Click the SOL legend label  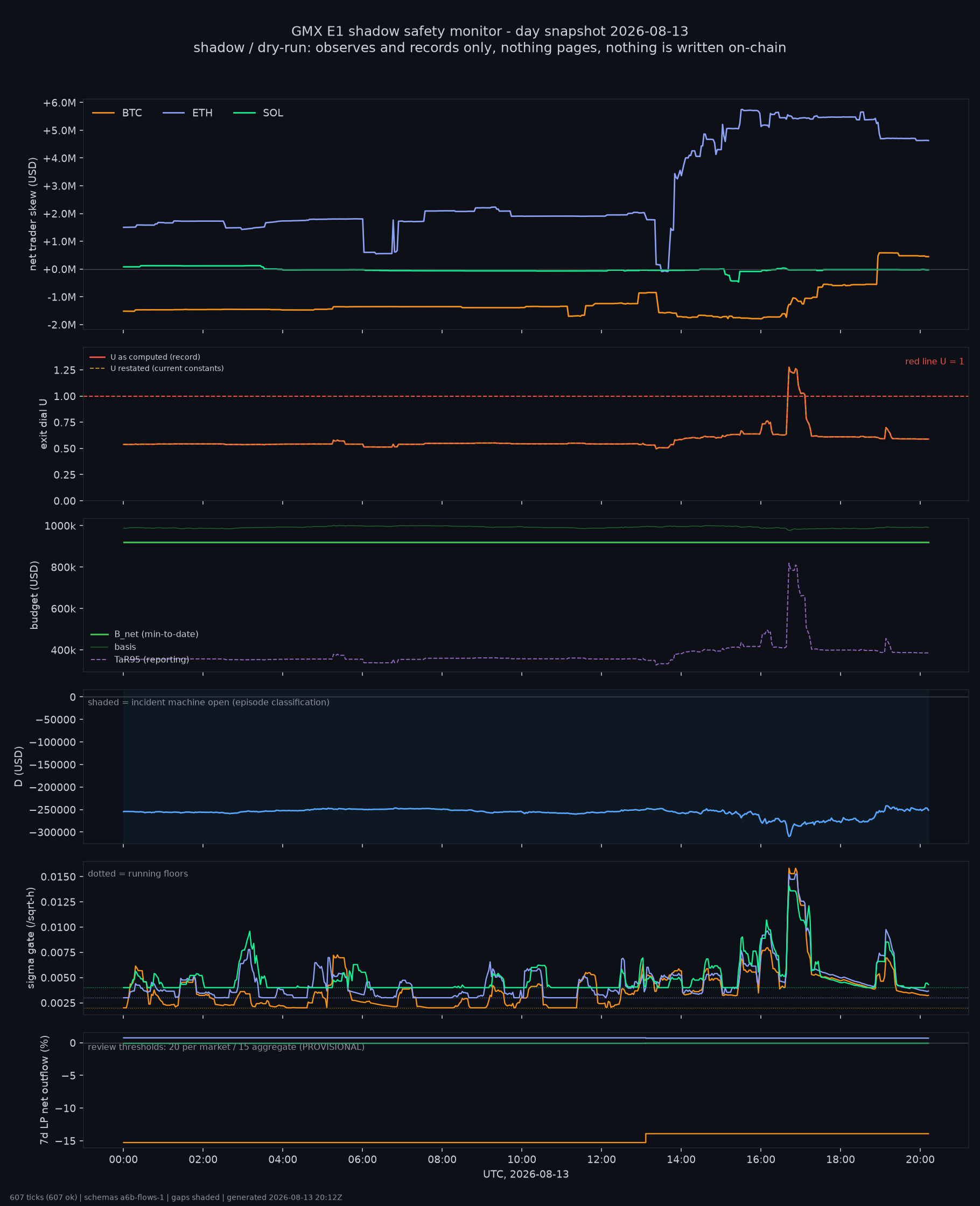click(x=272, y=113)
